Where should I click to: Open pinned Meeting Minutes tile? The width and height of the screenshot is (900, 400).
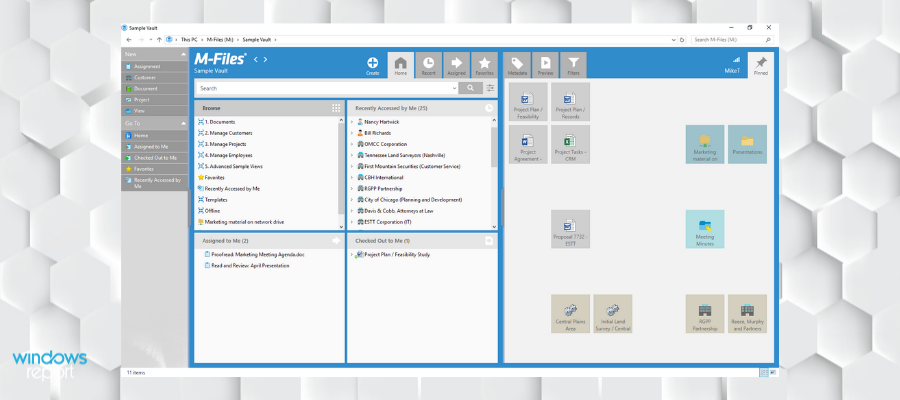pyautogui.click(x=705, y=229)
